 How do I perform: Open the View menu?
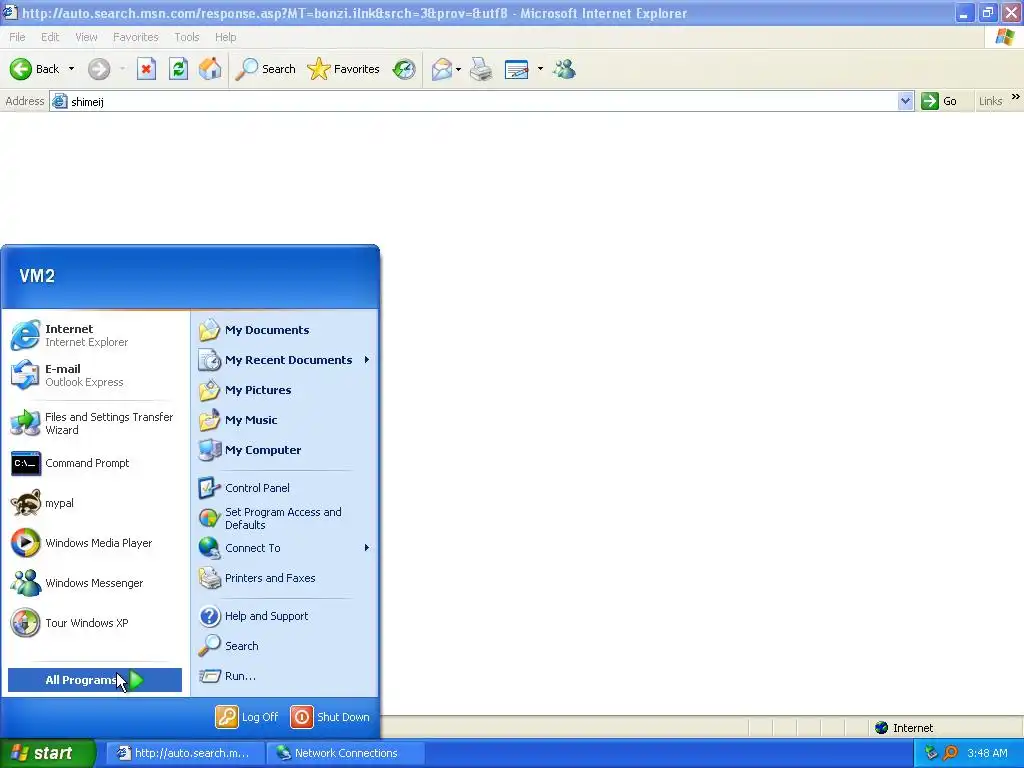(x=86, y=37)
